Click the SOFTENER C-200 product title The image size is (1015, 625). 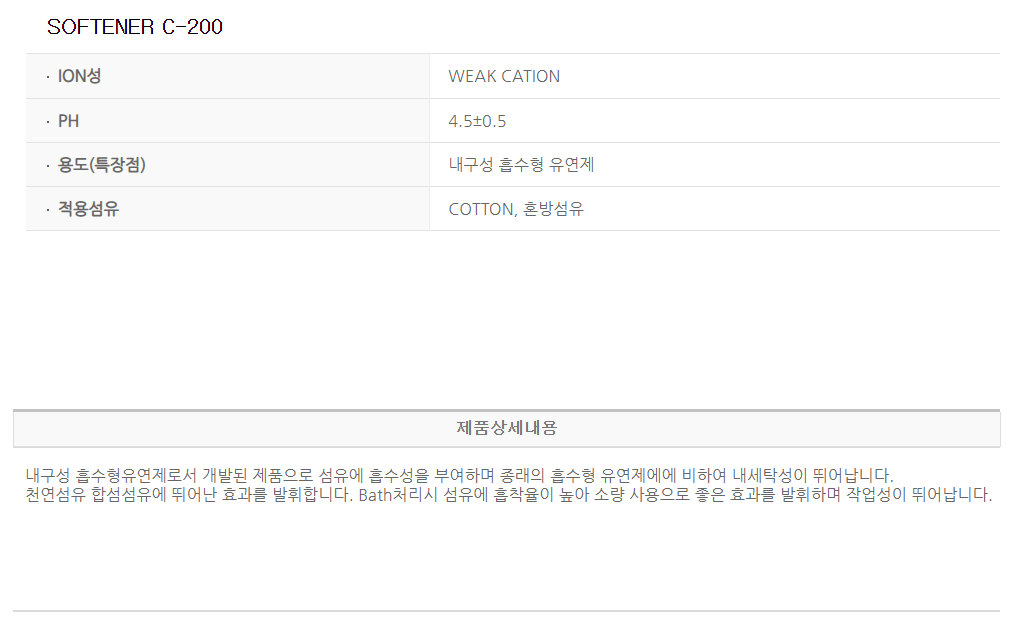[134, 27]
